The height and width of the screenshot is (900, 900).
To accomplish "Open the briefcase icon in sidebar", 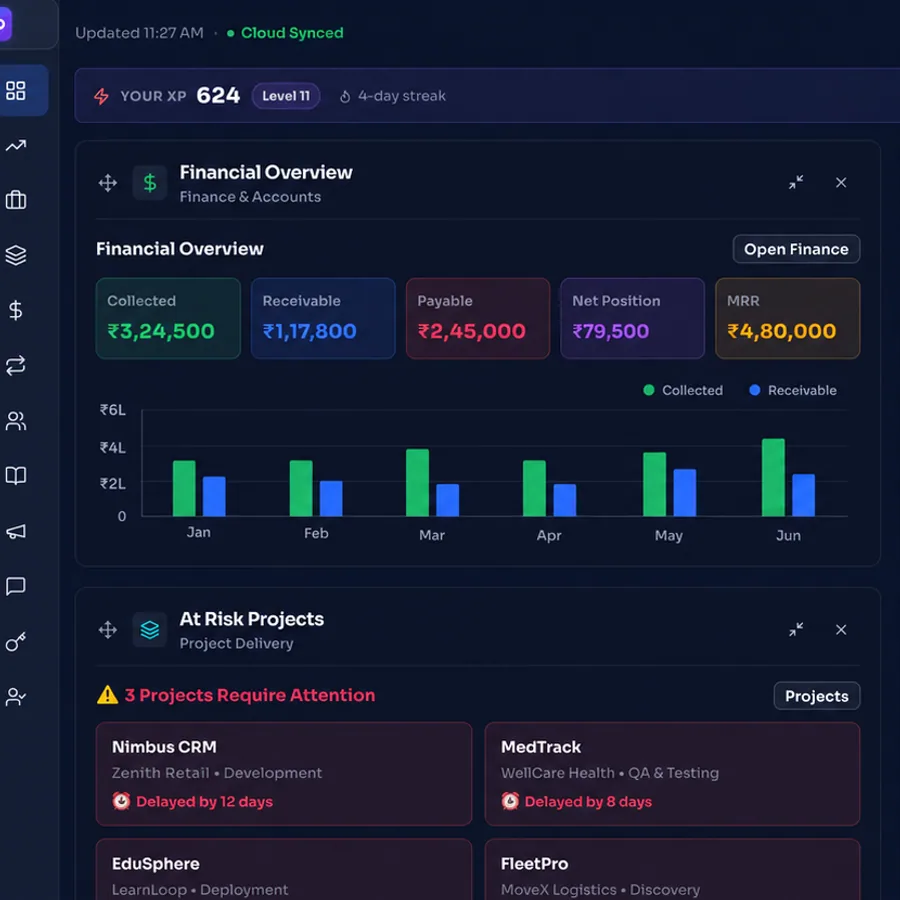I will click(x=15, y=200).
